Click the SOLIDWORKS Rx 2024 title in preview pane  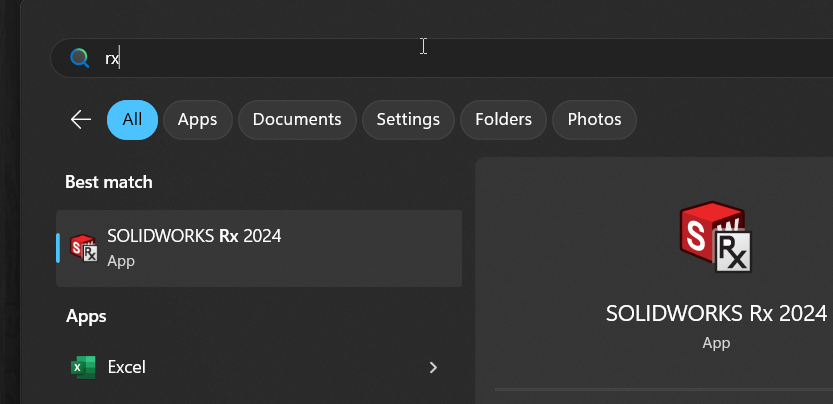click(x=716, y=313)
